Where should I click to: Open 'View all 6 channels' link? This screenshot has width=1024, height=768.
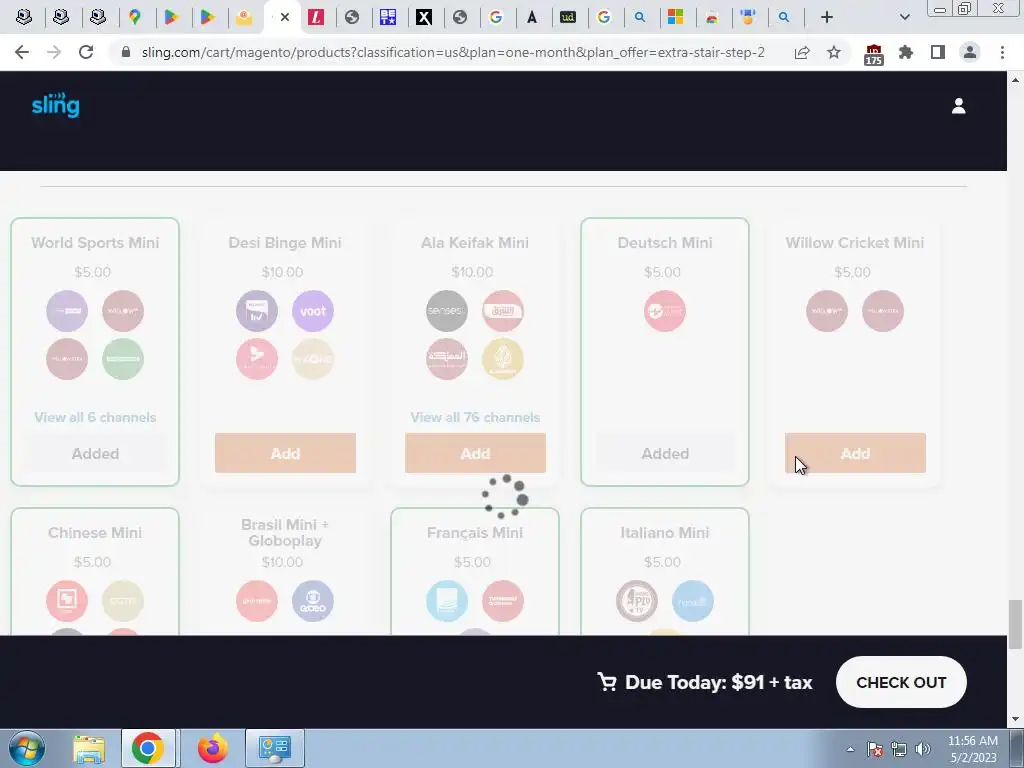pyautogui.click(x=95, y=417)
